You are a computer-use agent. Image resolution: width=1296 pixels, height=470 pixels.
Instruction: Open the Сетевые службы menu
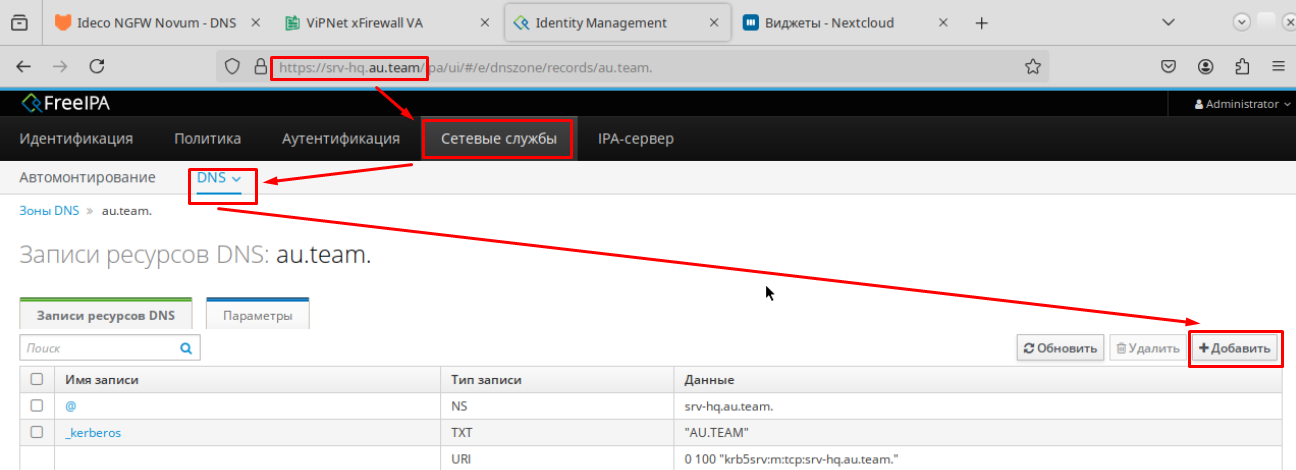pos(498,139)
